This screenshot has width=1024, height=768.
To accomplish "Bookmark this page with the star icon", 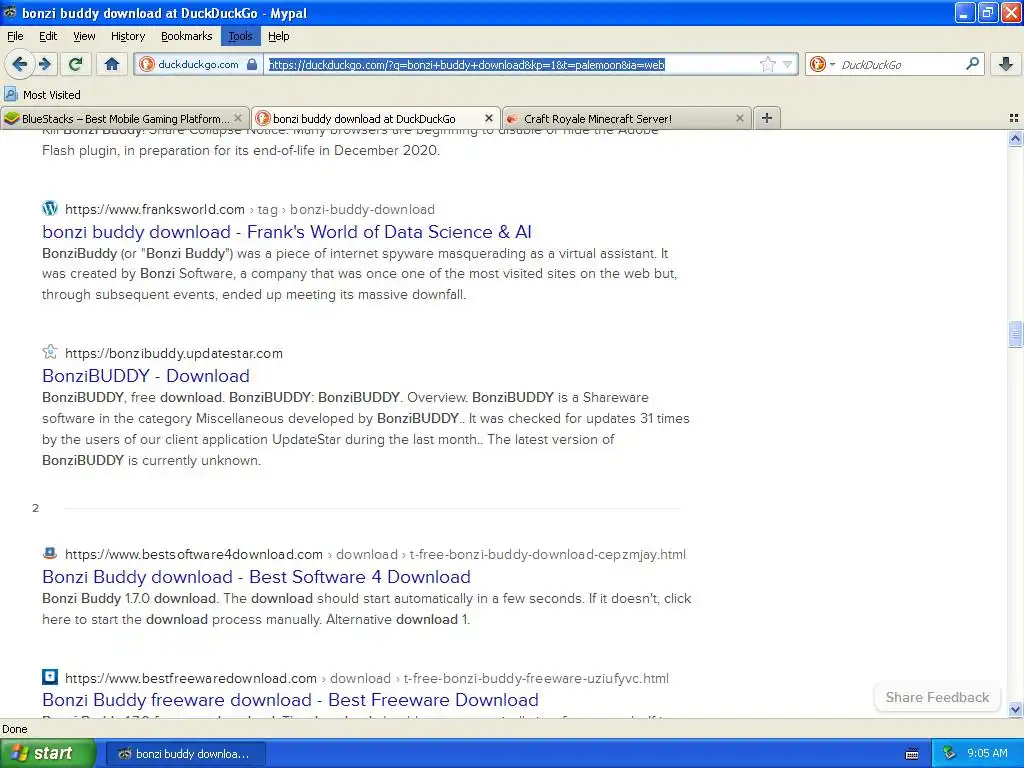I will tap(767, 64).
